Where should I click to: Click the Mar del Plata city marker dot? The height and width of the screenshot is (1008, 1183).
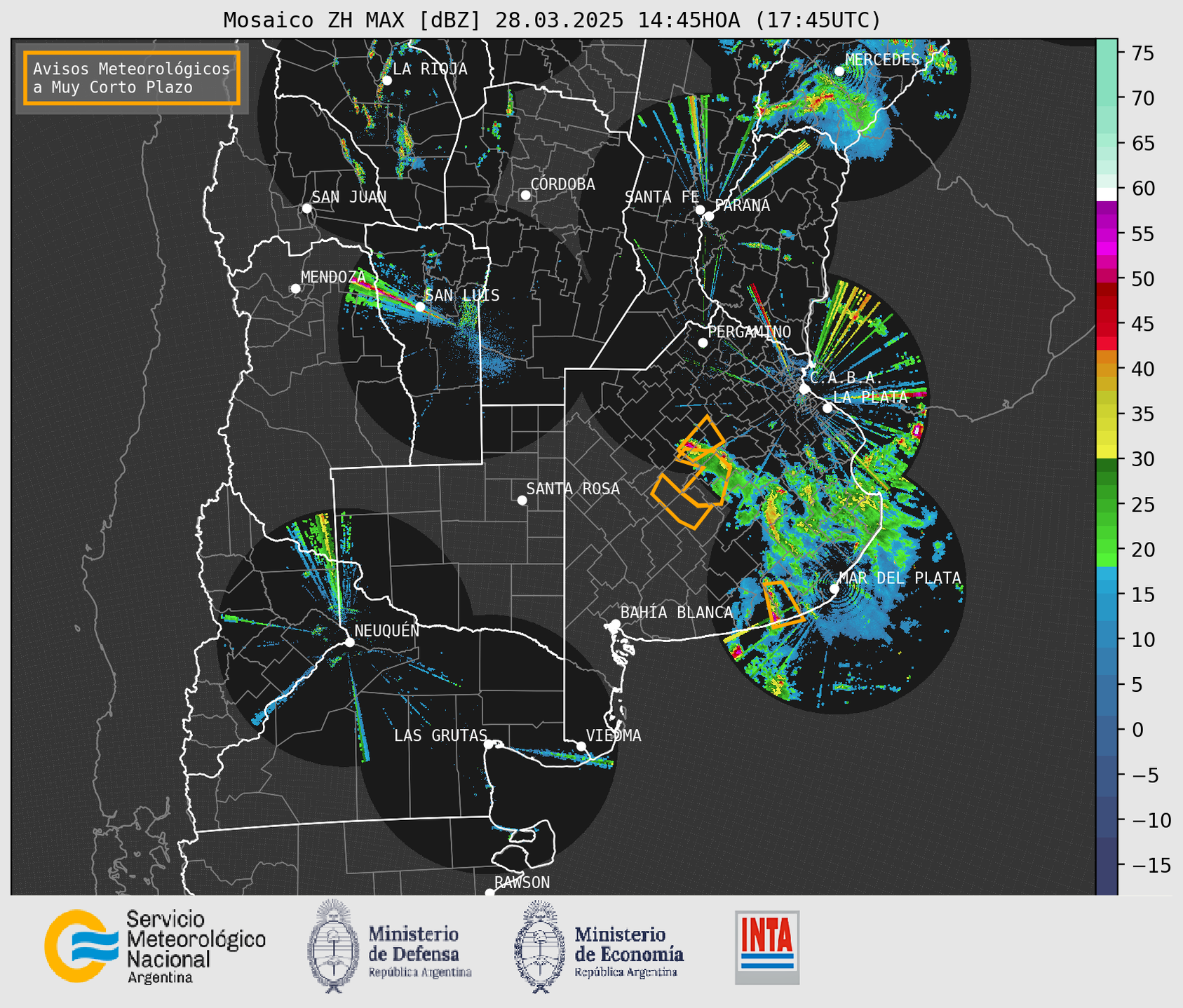(834, 588)
